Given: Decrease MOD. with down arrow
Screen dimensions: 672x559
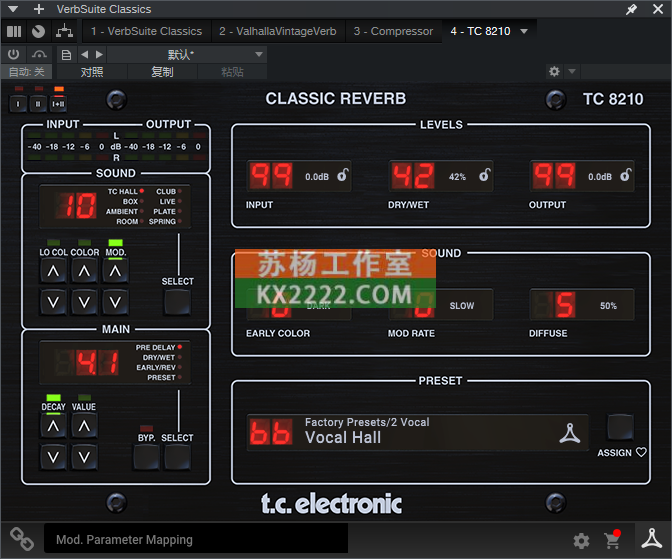Looking at the screenshot, I should coord(115,302).
